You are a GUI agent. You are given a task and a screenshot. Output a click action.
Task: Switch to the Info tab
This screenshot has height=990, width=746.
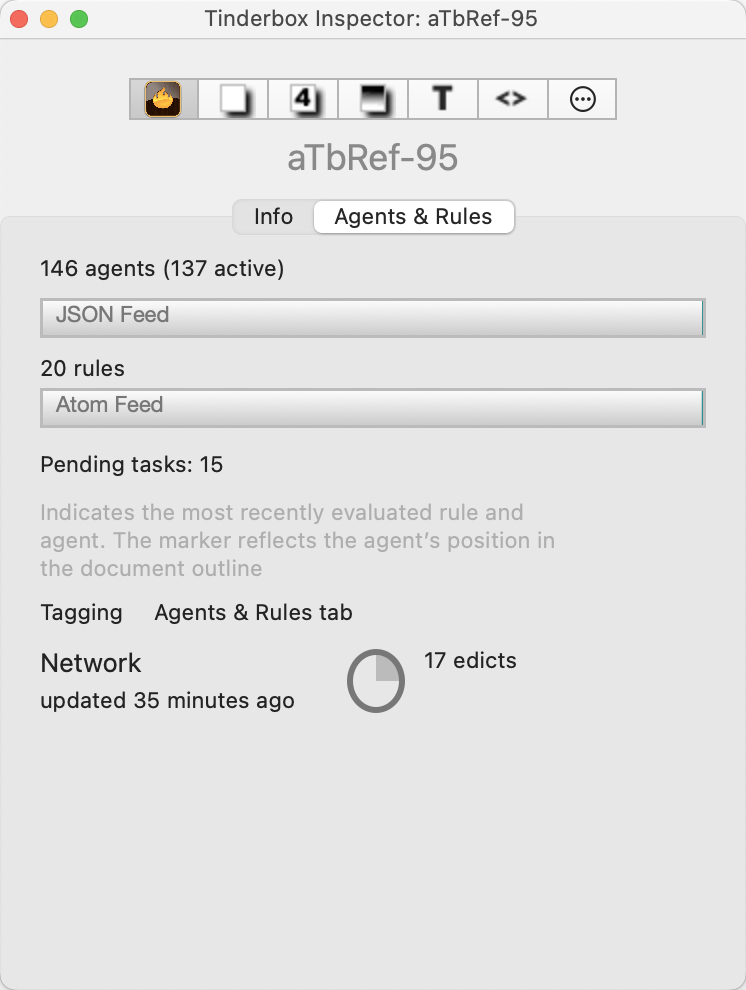(x=273, y=217)
